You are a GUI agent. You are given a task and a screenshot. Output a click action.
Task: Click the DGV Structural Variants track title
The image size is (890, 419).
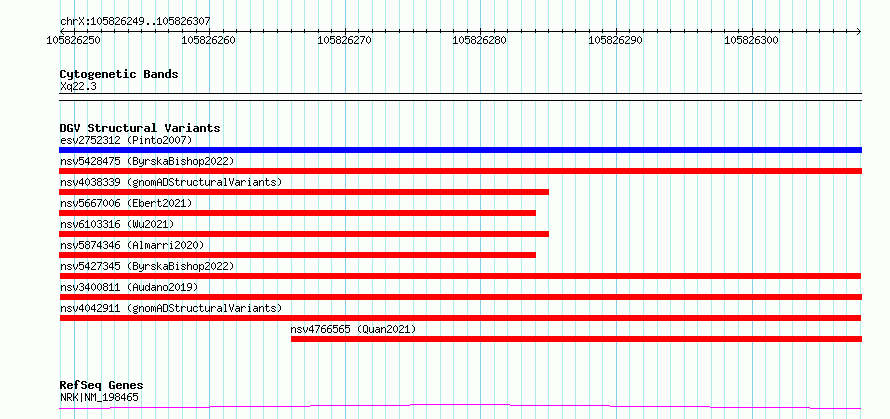140,128
